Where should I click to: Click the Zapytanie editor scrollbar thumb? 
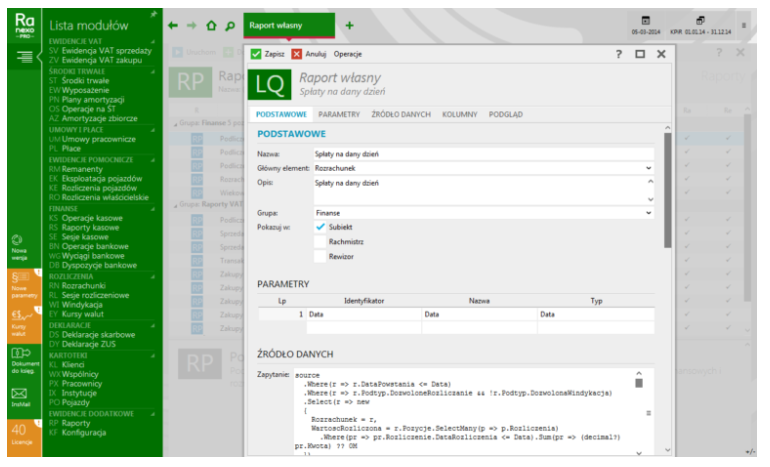pyautogui.click(x=638, y=383)
